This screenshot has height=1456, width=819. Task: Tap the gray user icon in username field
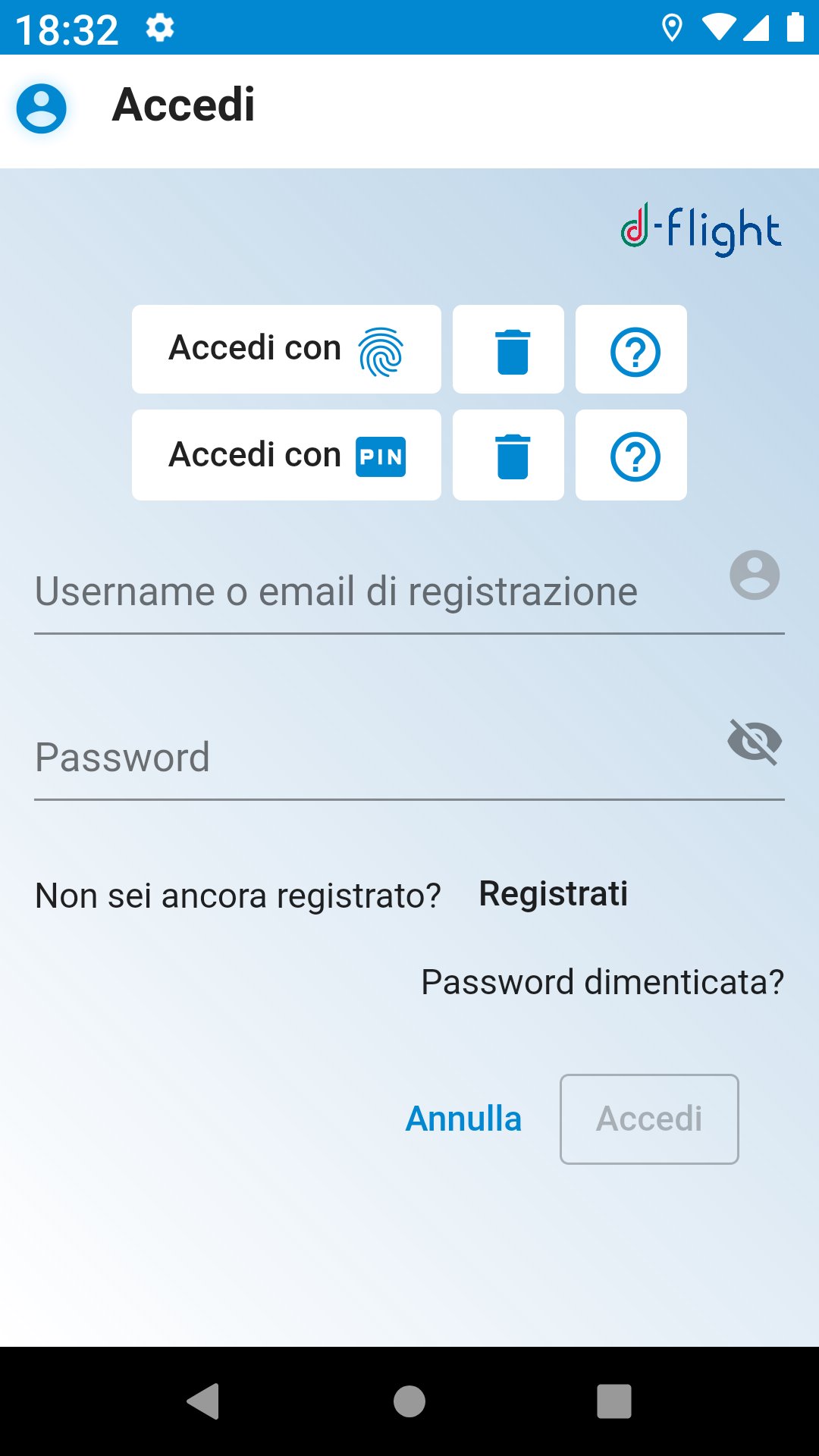tap(755, 575)
